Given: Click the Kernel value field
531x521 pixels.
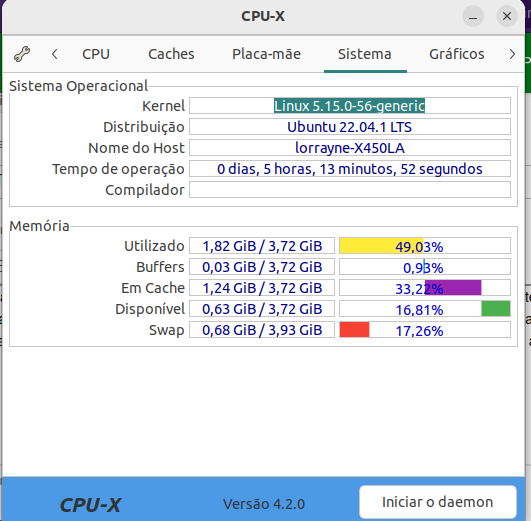Looking at the screenshot, I should [x=350, y=106].
